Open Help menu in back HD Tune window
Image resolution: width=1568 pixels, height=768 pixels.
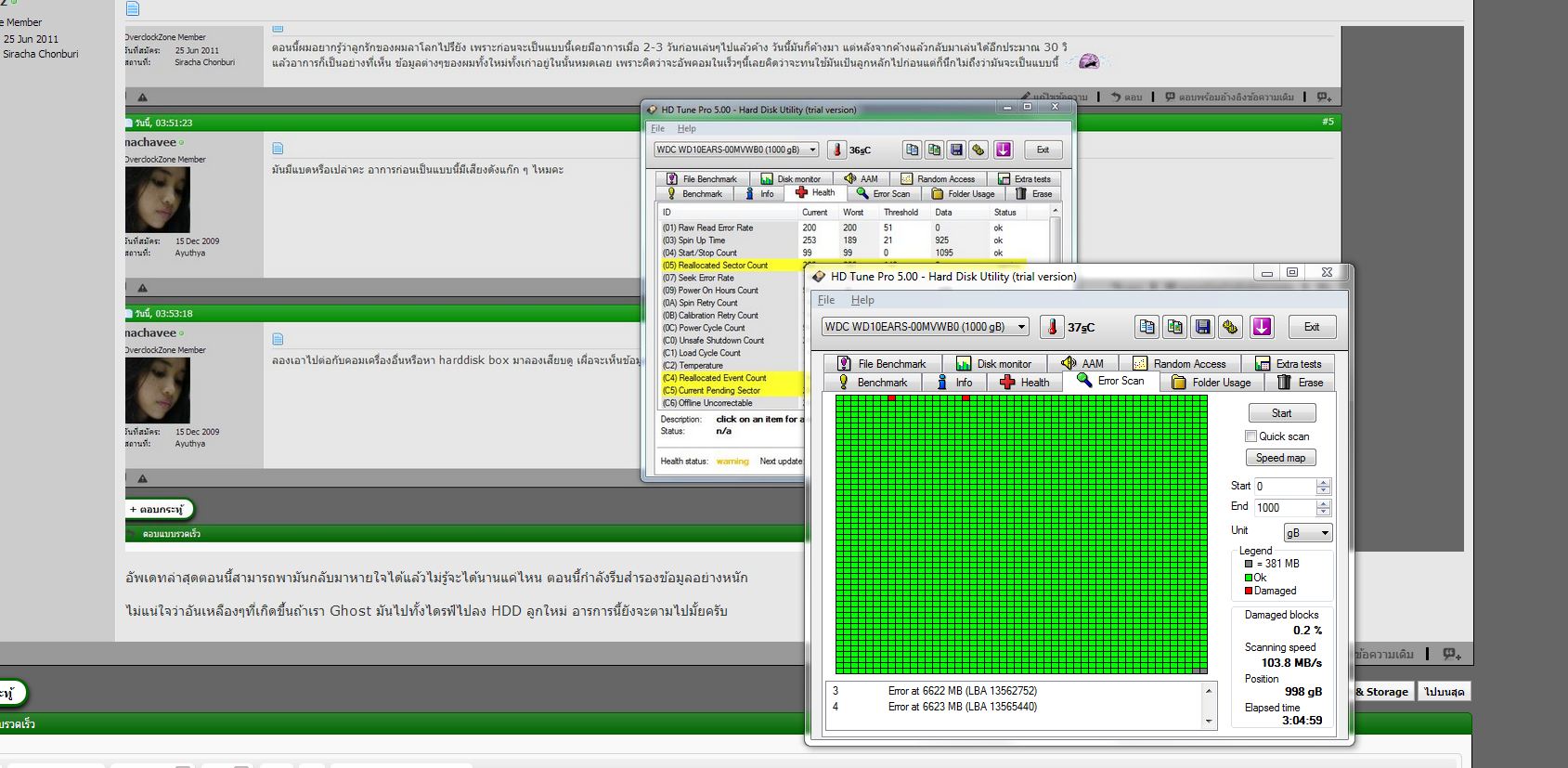tap(686, 128)
